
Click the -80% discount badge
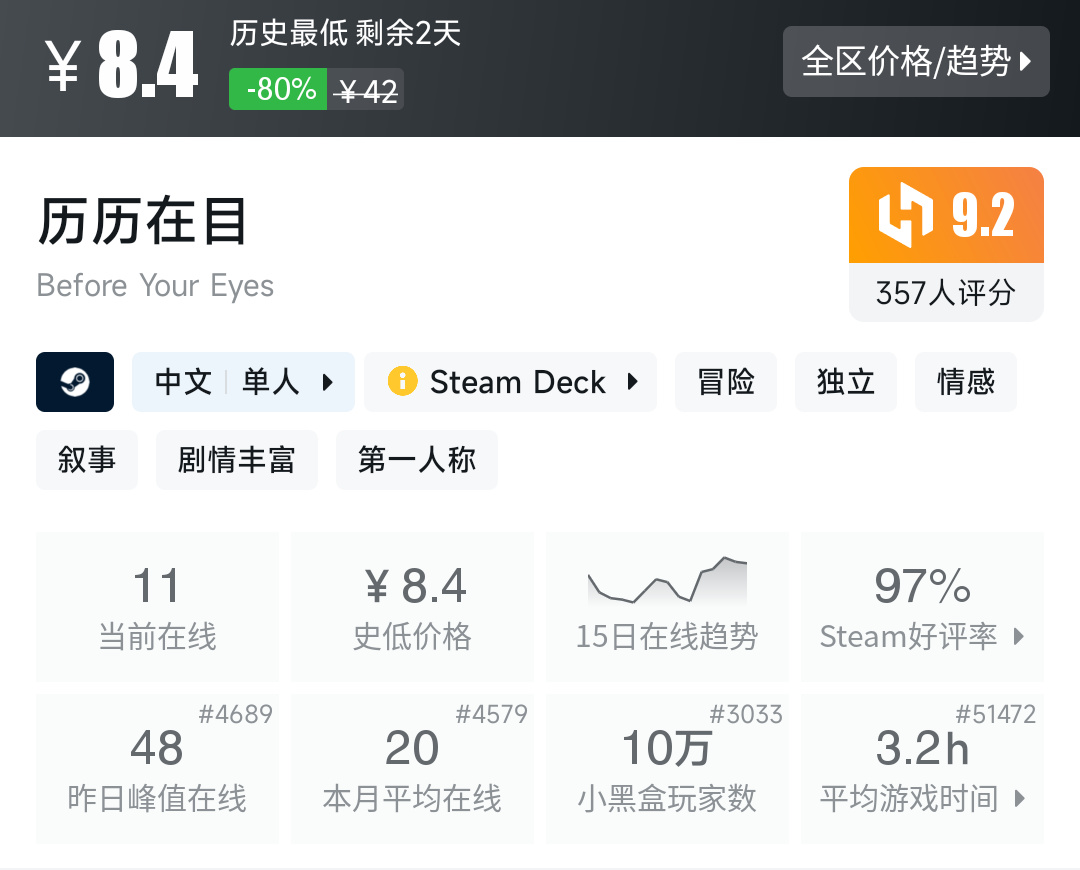pyautogui.click(x=279, y=90)
